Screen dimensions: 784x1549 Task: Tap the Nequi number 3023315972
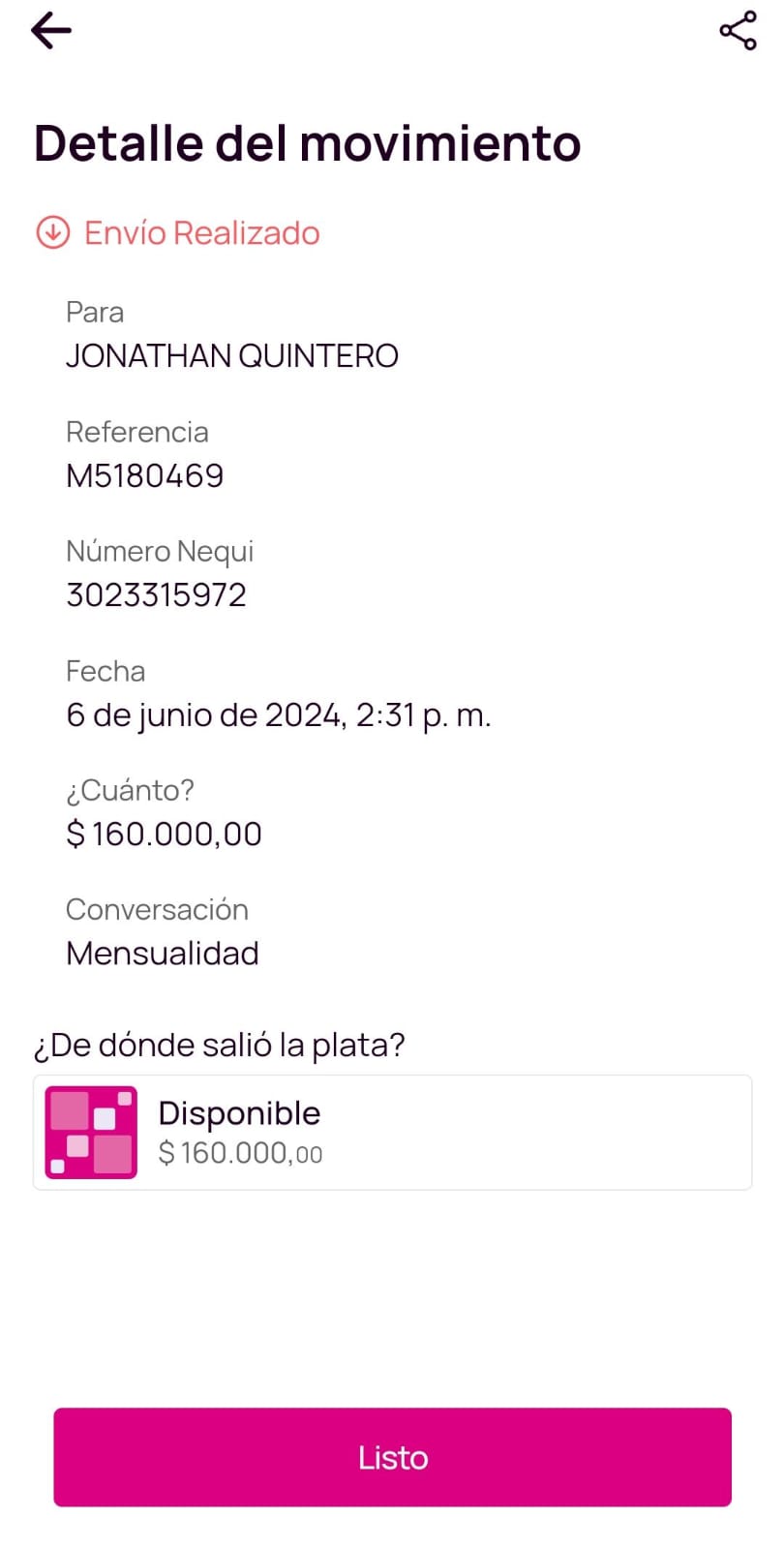click(x=156, y=594)
